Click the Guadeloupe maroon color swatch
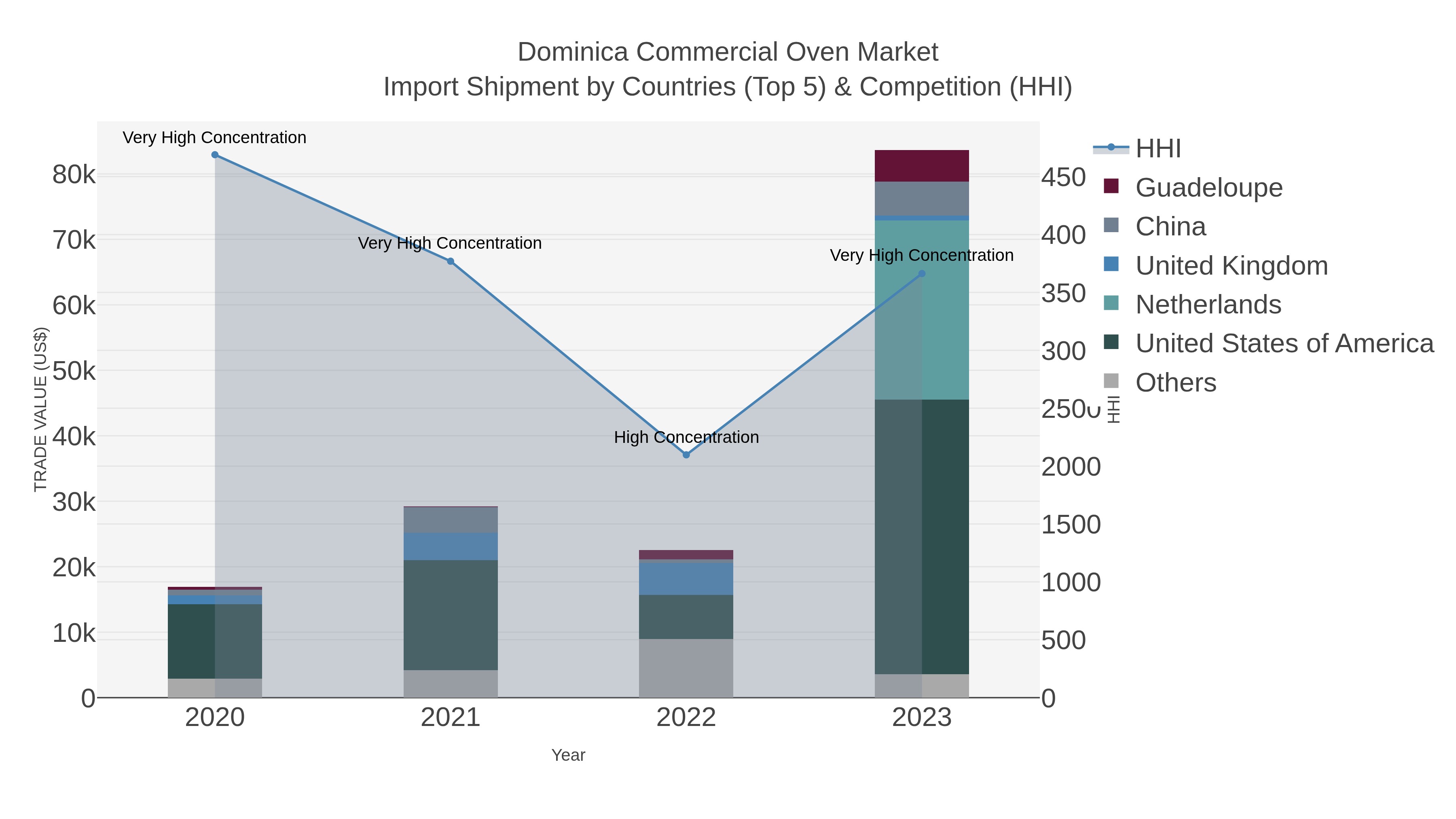The image size is (1456, 819). [x=1111, y=186]
